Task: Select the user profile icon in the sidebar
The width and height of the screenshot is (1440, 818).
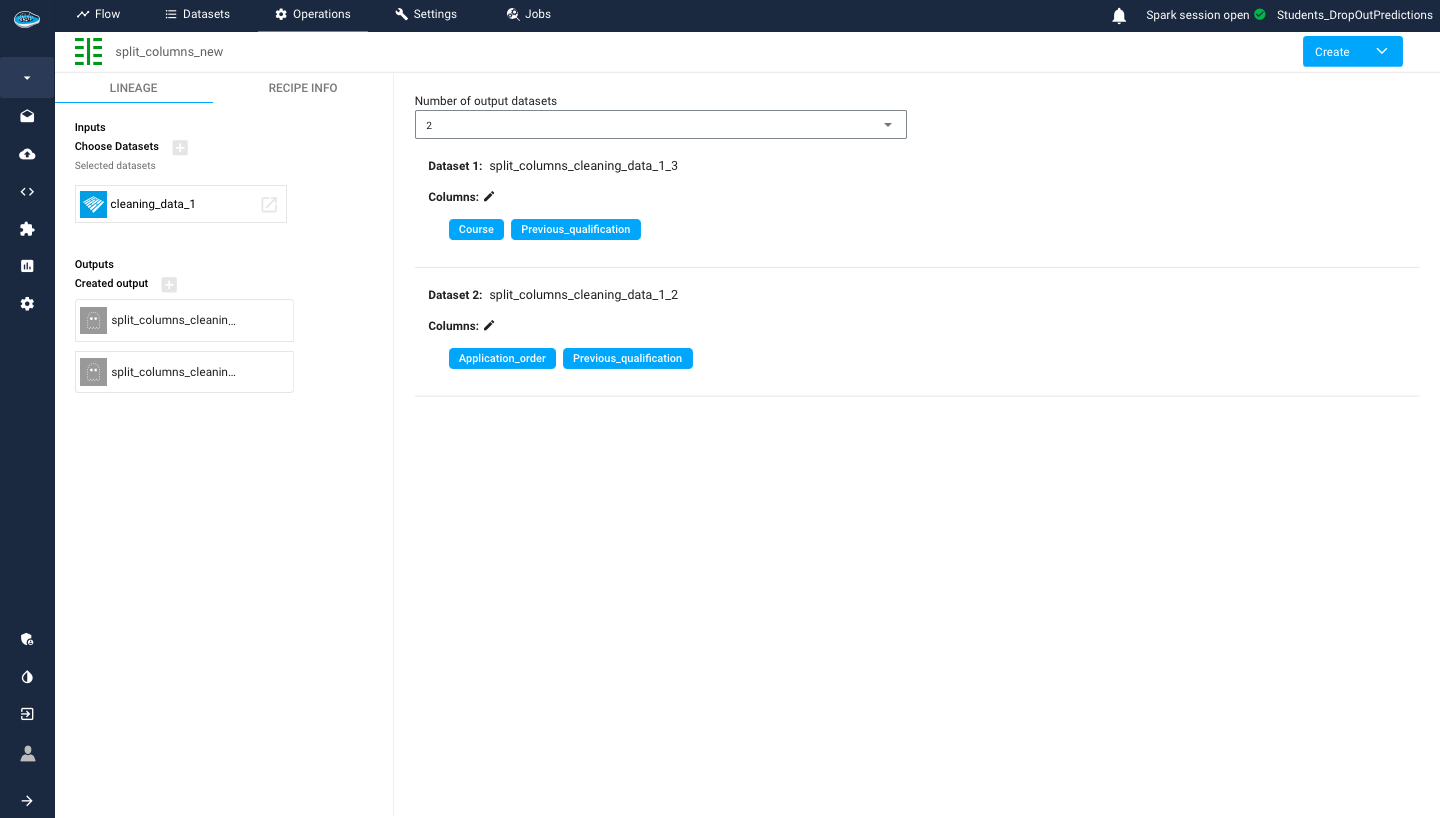Action: (27, 753)
